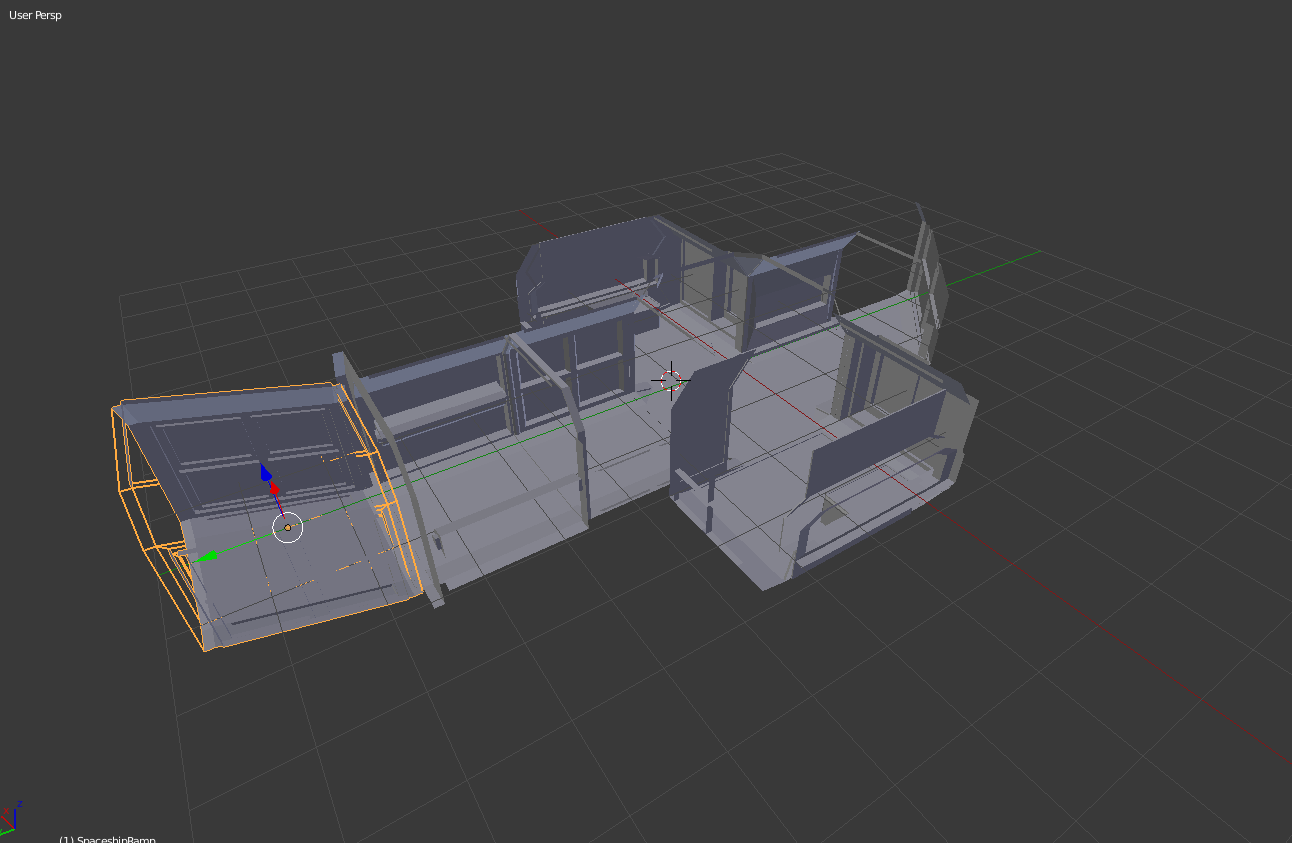Click the red X-axis arrow of the gizmo
Screen dimensions: 1292x843
point(274,489)
